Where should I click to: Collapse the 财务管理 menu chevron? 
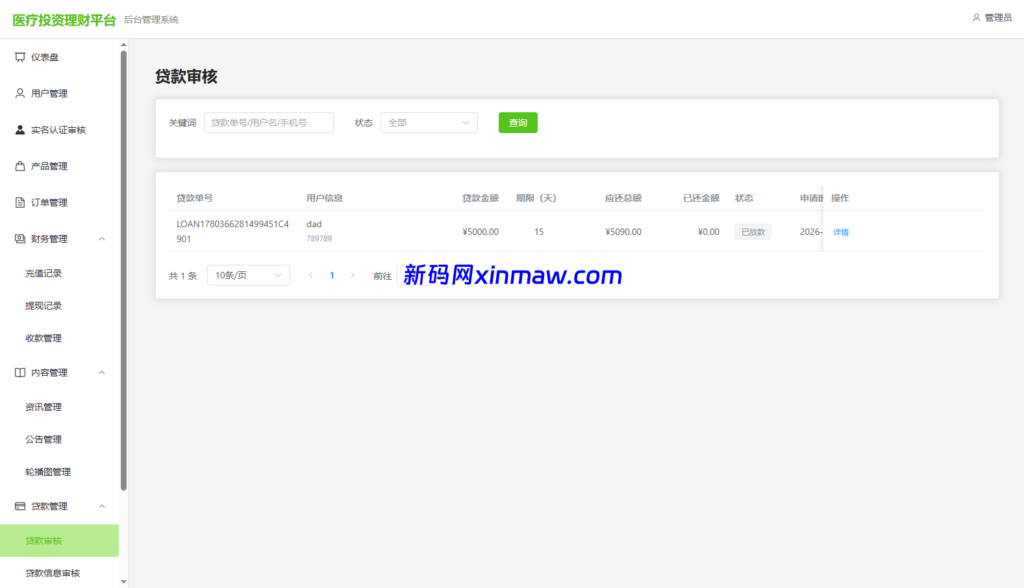pyautogui.click(x=102, y=239)
